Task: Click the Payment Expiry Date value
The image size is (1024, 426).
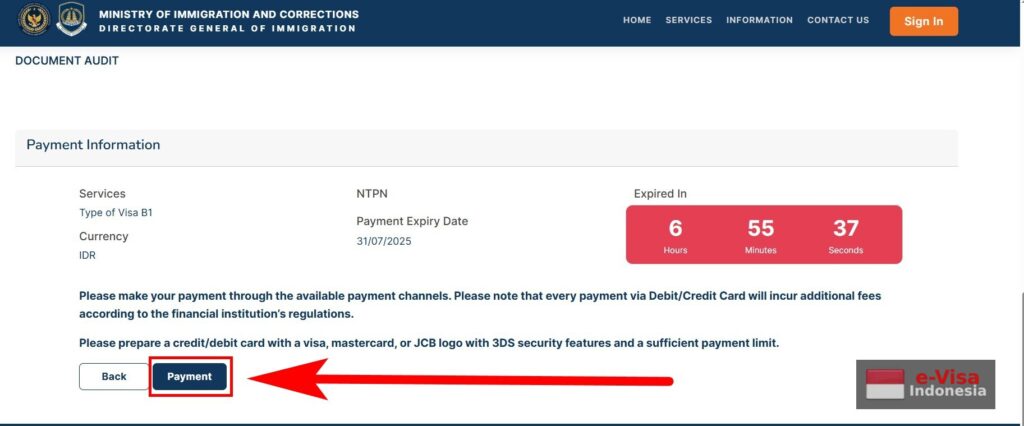Action: click(x=384, y=241)
